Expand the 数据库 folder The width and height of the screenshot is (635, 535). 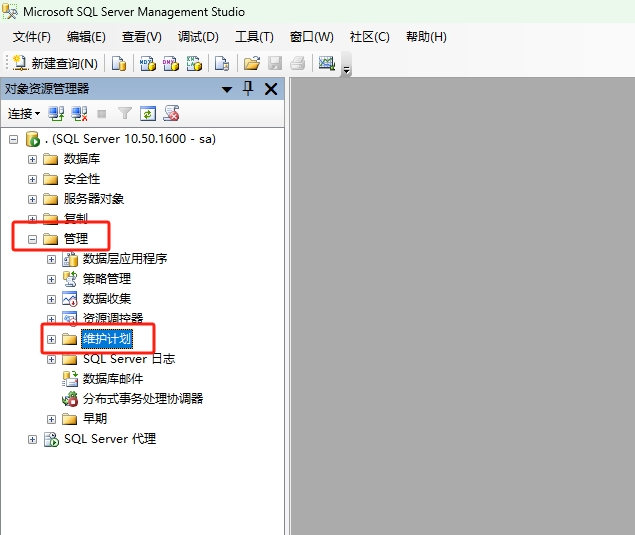(x=32, y=160)
